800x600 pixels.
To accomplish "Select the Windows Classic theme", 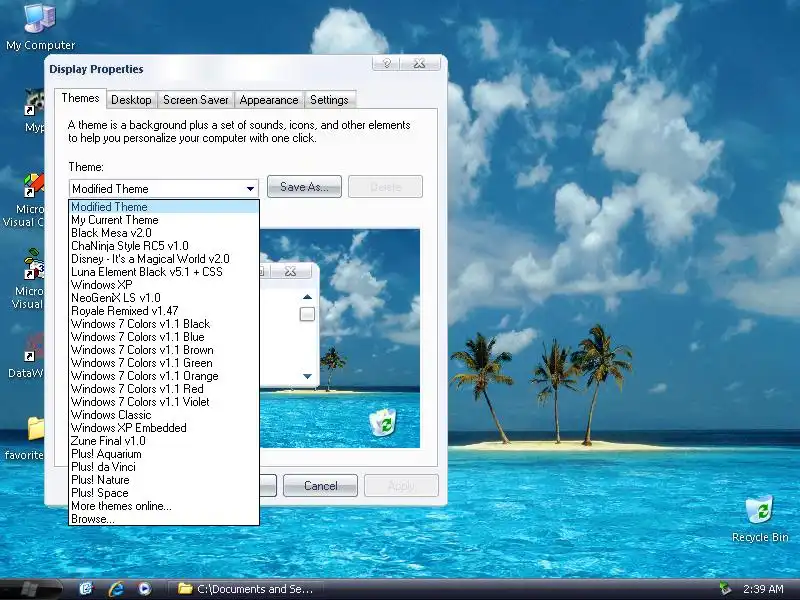I will (x=164, y=415).
